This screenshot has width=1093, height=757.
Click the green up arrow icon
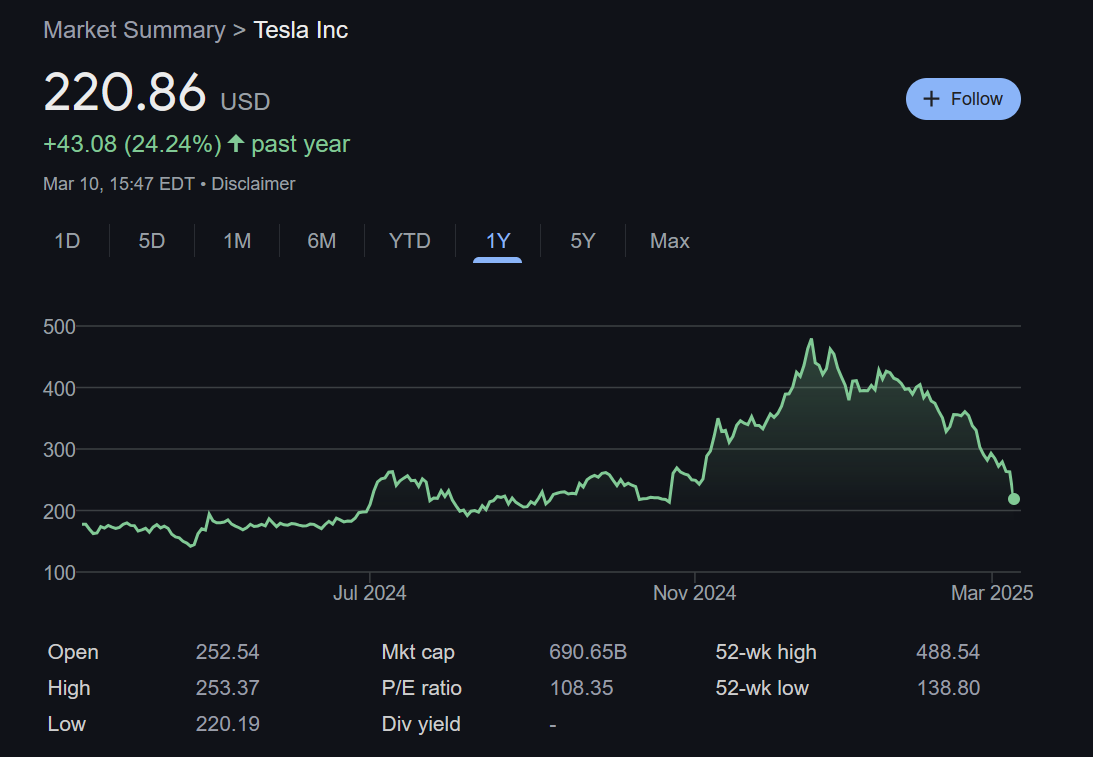(x=236, y=144)
